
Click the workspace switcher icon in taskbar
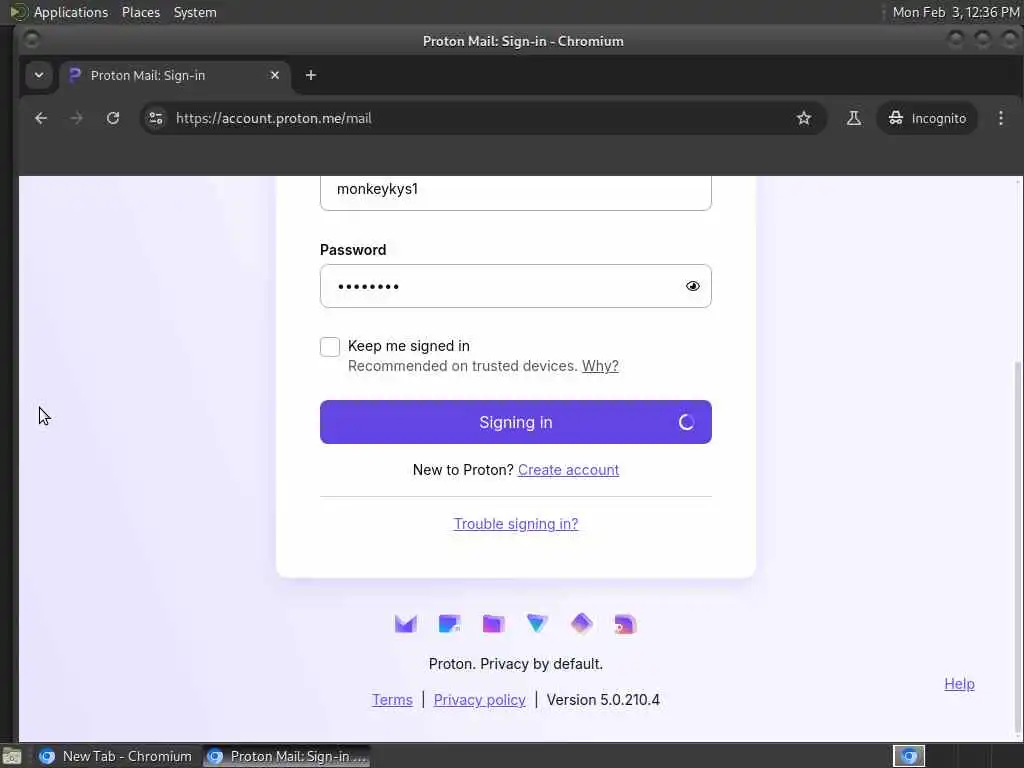[x=909, y=756]
